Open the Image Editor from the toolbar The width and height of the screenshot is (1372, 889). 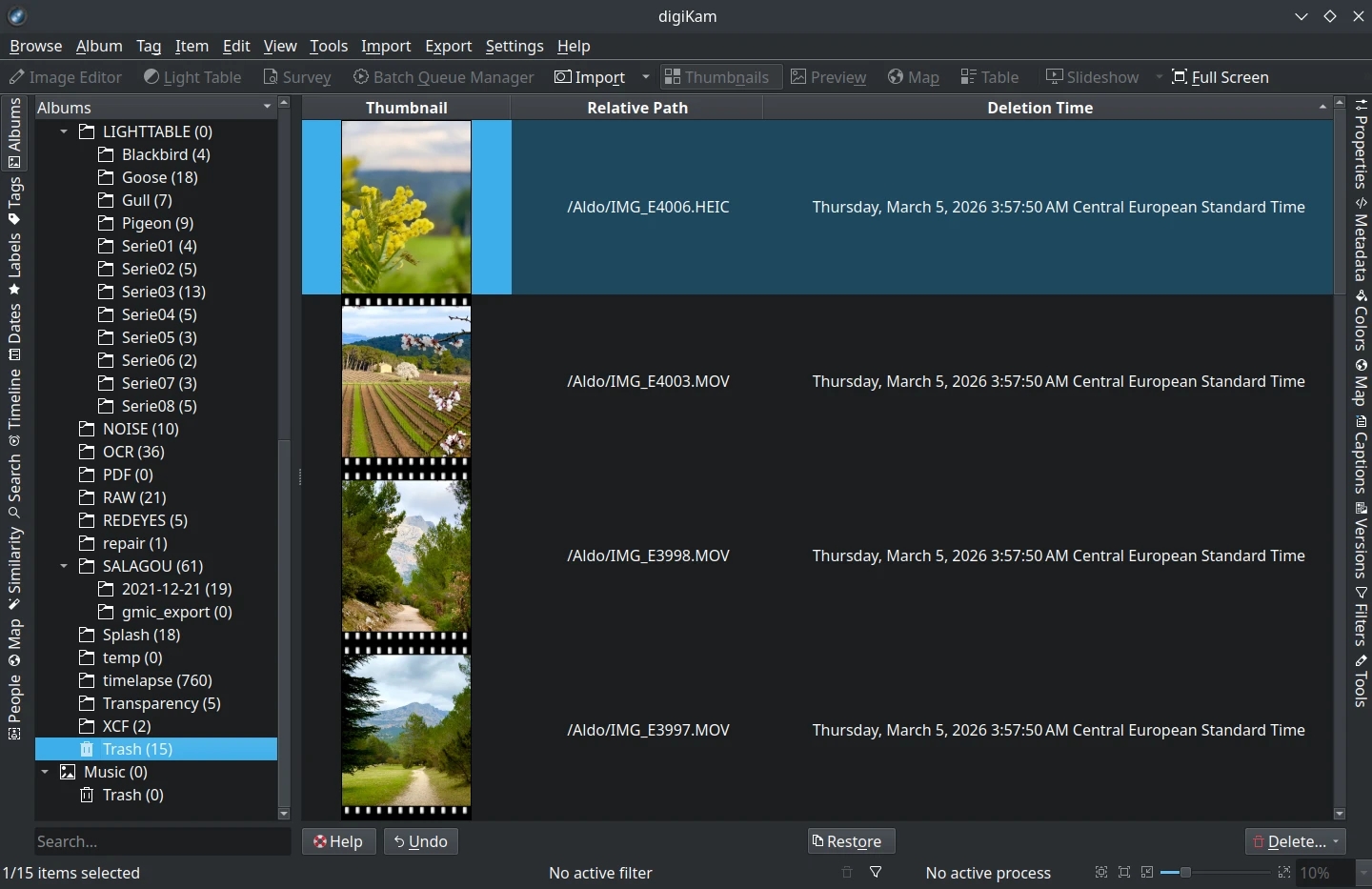(x=65, y=77)
